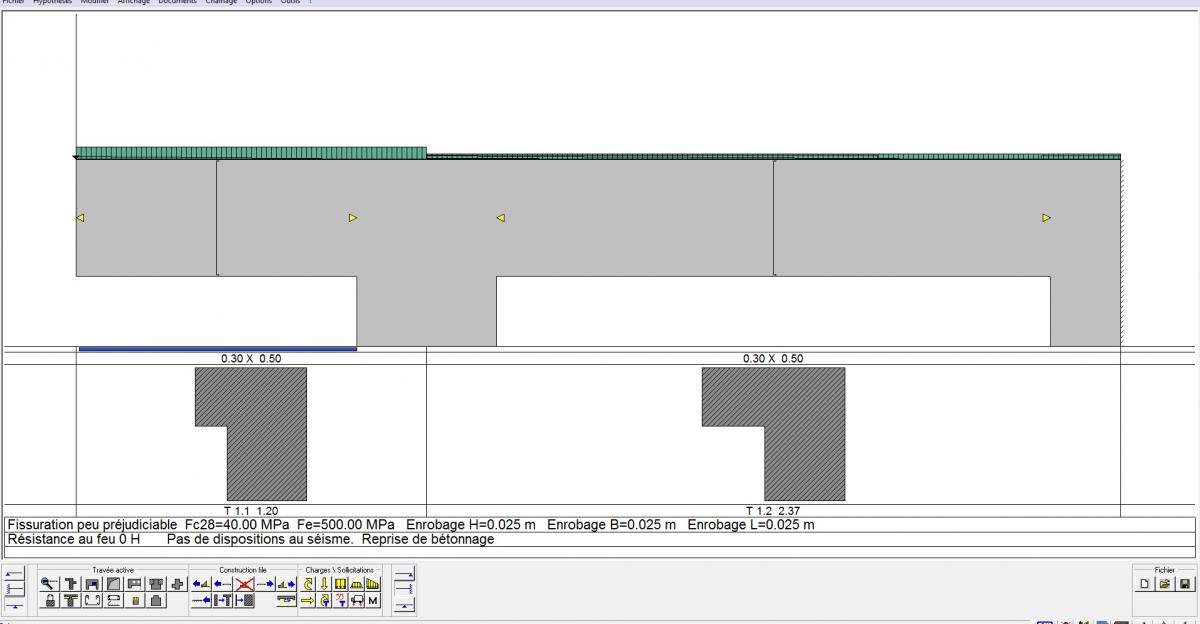
Task: Click the bottom button right of Charges panel
Action: click(x=405, y=605)
